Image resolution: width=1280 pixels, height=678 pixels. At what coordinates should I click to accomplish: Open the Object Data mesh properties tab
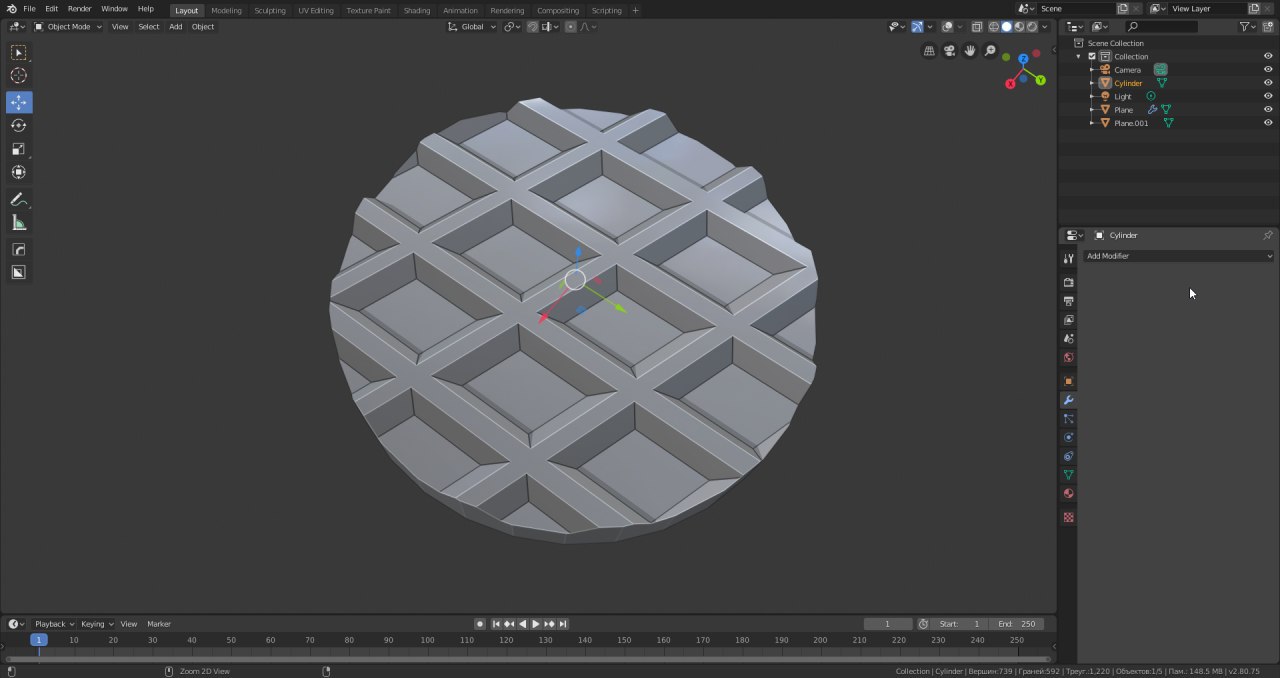click(1068, 475)
